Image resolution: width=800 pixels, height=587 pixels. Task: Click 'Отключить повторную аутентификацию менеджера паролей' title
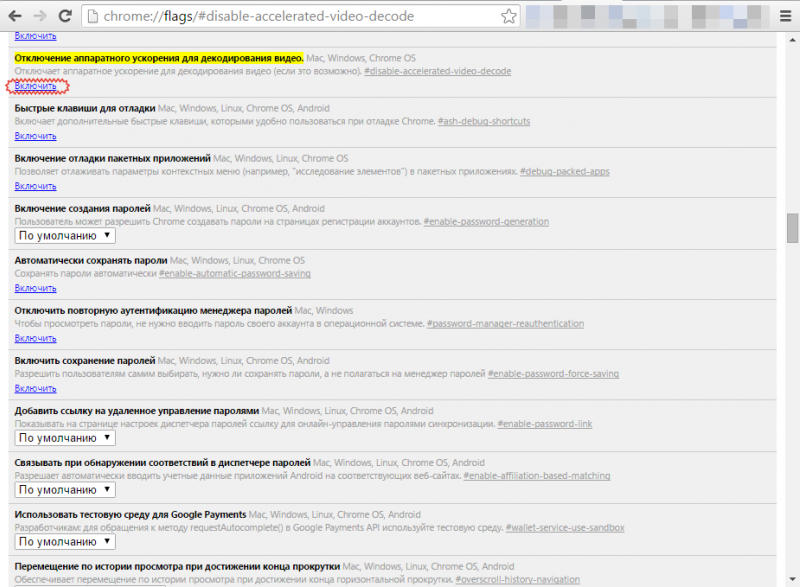point(153,311)
